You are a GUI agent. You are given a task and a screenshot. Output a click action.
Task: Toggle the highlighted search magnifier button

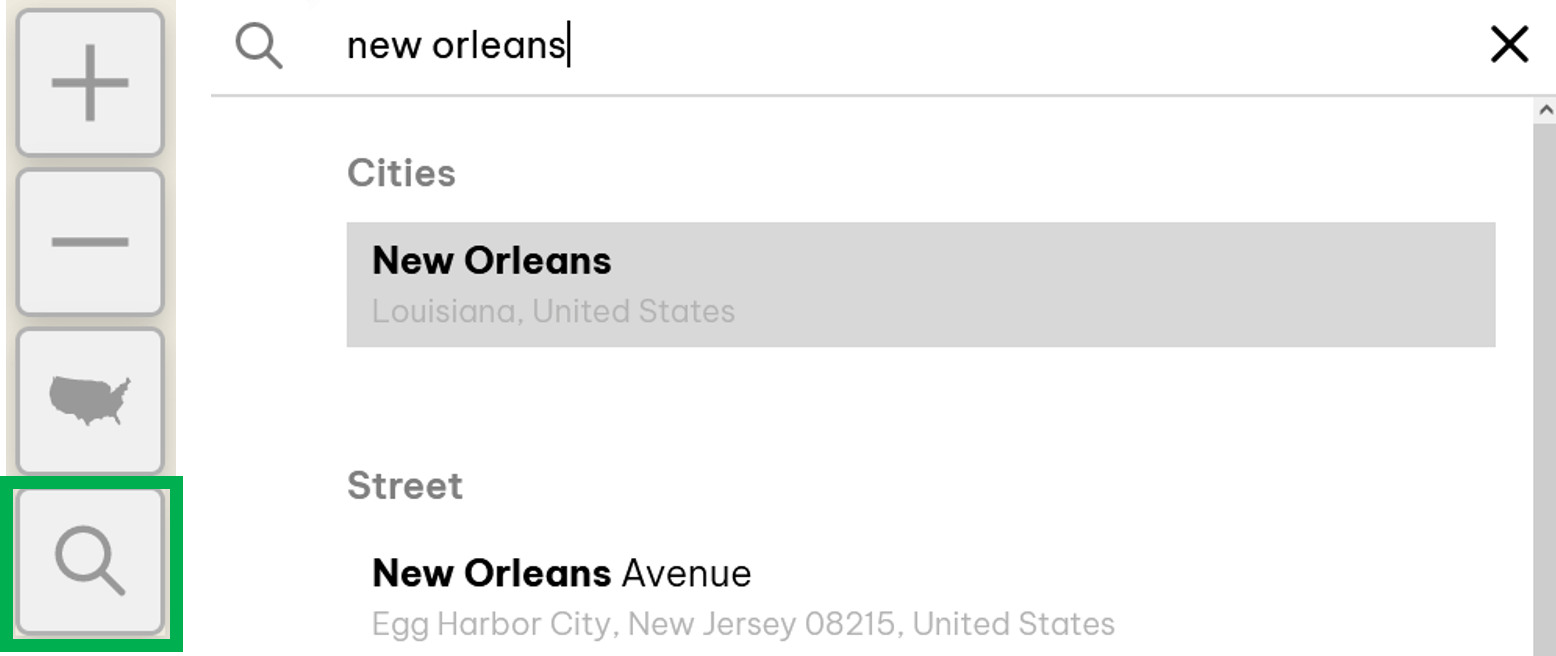[90, 560]
